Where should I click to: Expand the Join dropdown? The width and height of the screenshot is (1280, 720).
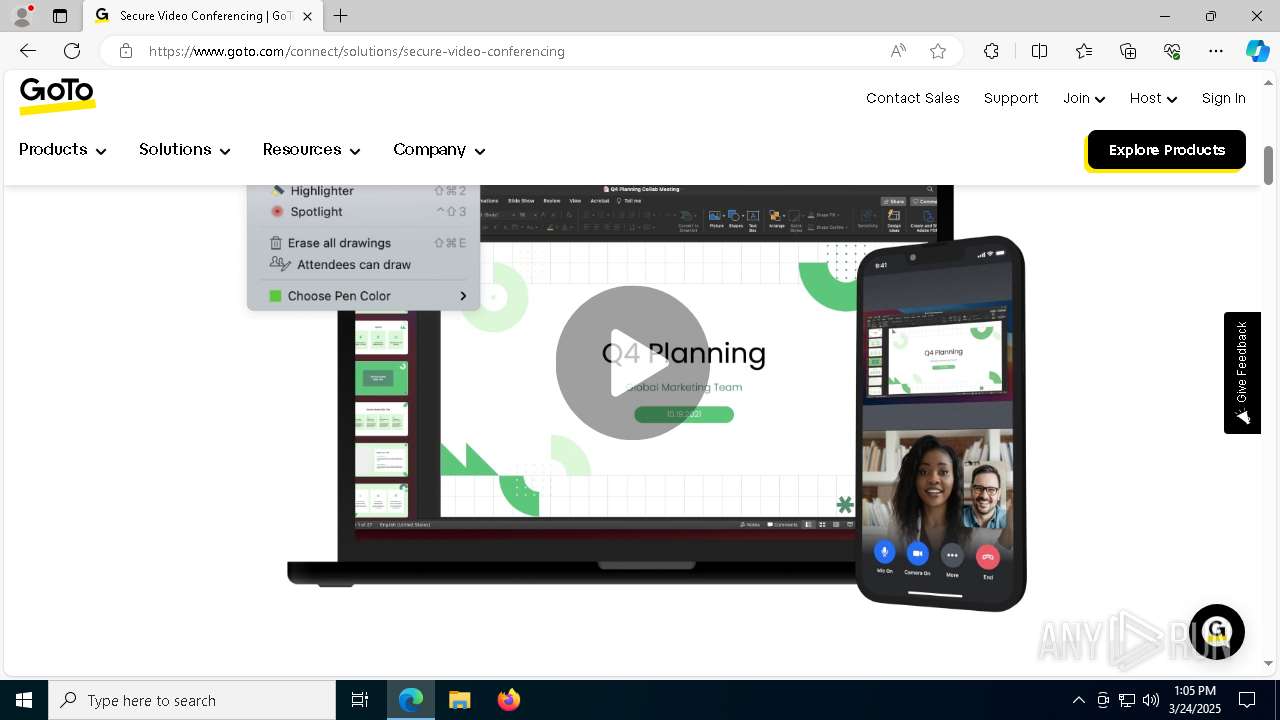click(1083, 98)
